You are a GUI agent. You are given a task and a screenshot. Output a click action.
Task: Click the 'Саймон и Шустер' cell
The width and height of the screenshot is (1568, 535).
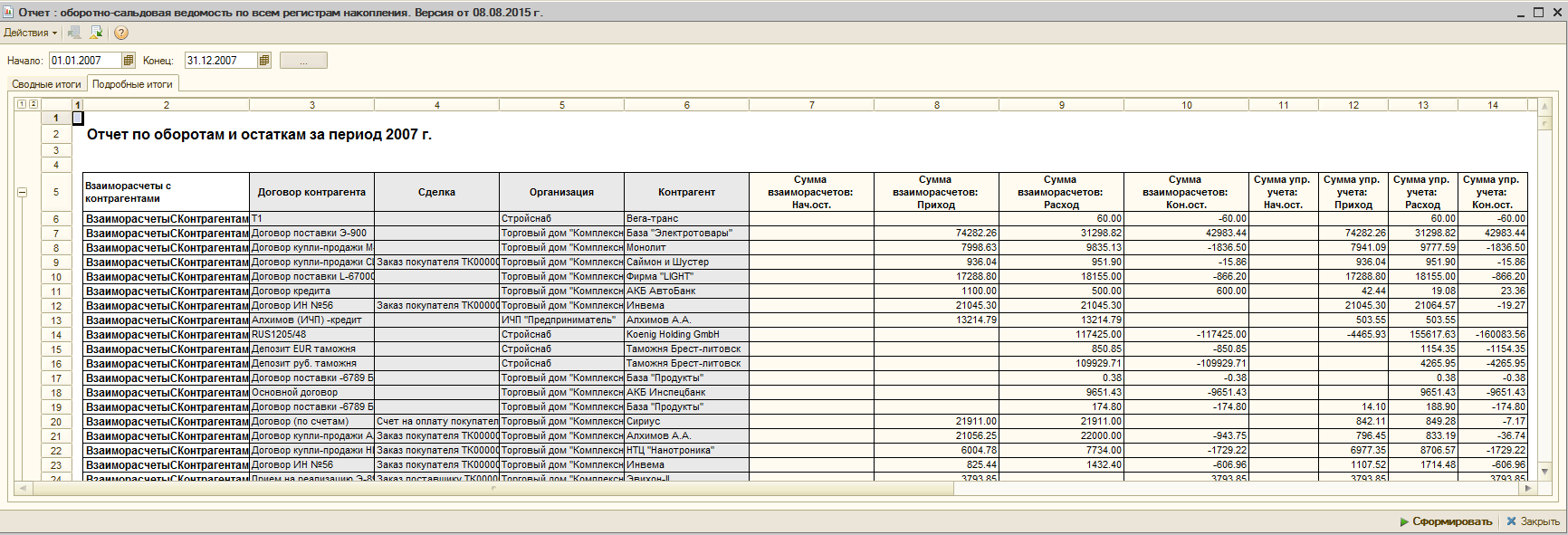pyautogui.click(x=686, y=263)
